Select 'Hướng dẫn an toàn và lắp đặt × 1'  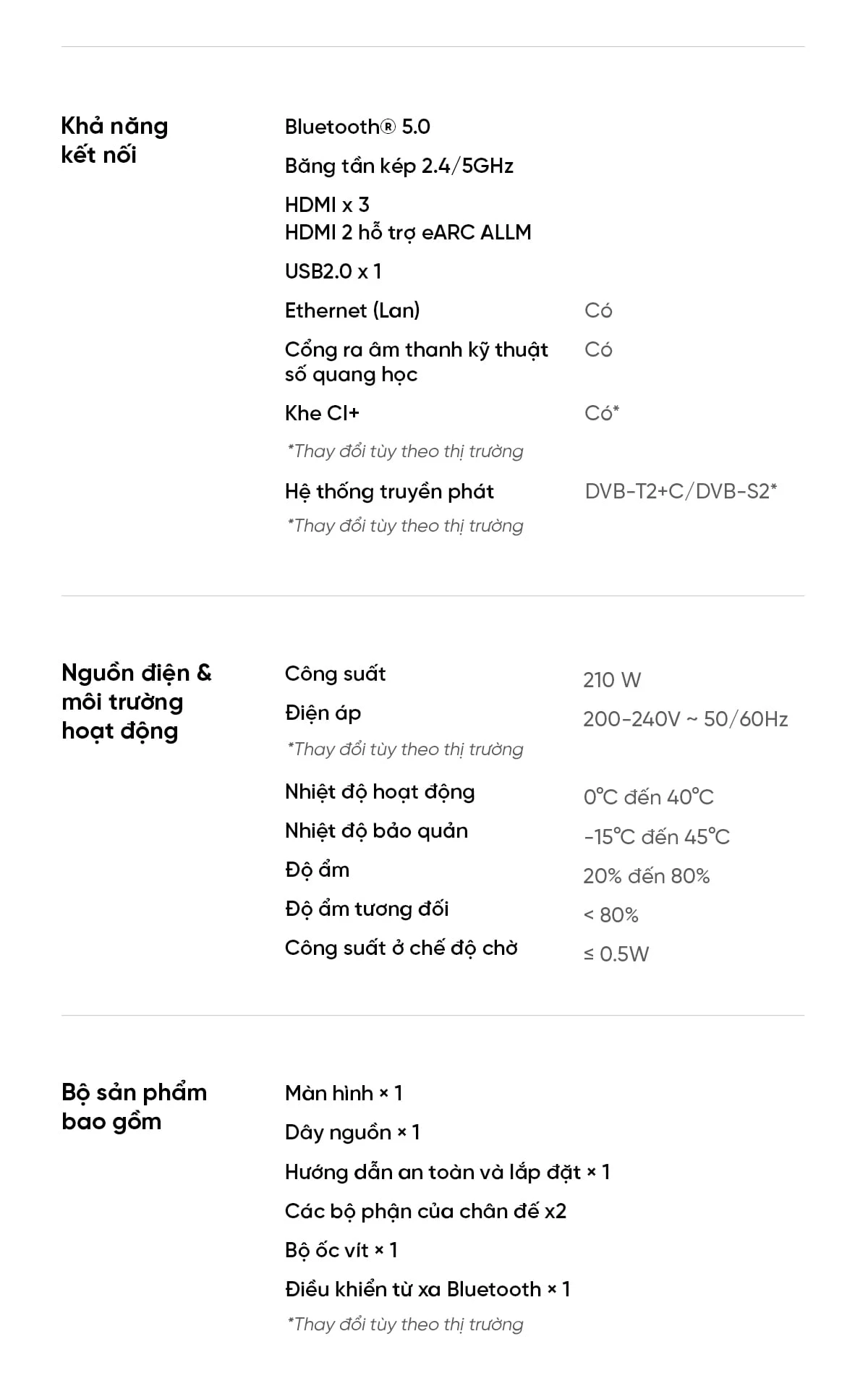click(448, 1172)
